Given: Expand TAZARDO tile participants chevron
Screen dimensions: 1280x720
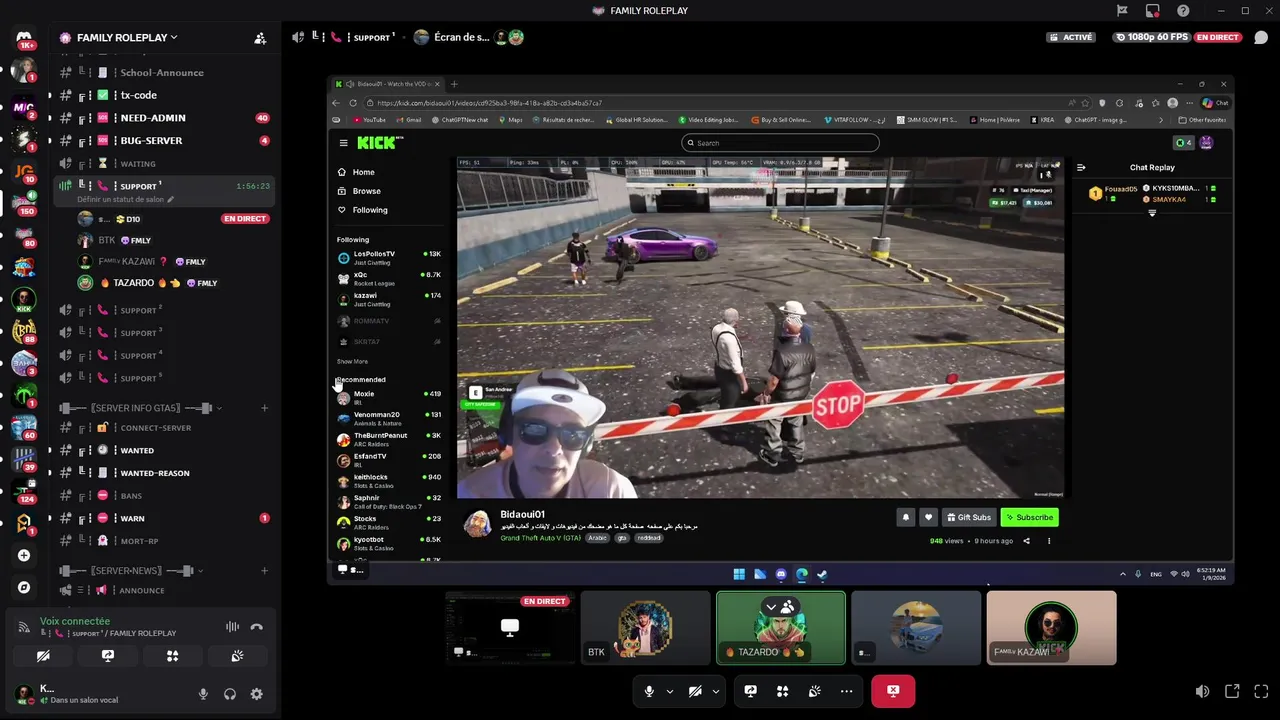Looking at the screenshot, I should coord(770,608).
